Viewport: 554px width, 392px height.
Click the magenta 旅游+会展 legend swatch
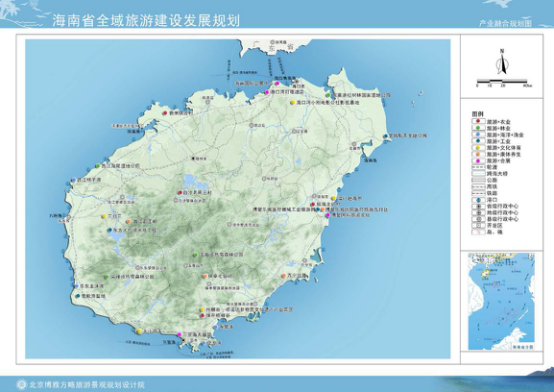(478, 160)
